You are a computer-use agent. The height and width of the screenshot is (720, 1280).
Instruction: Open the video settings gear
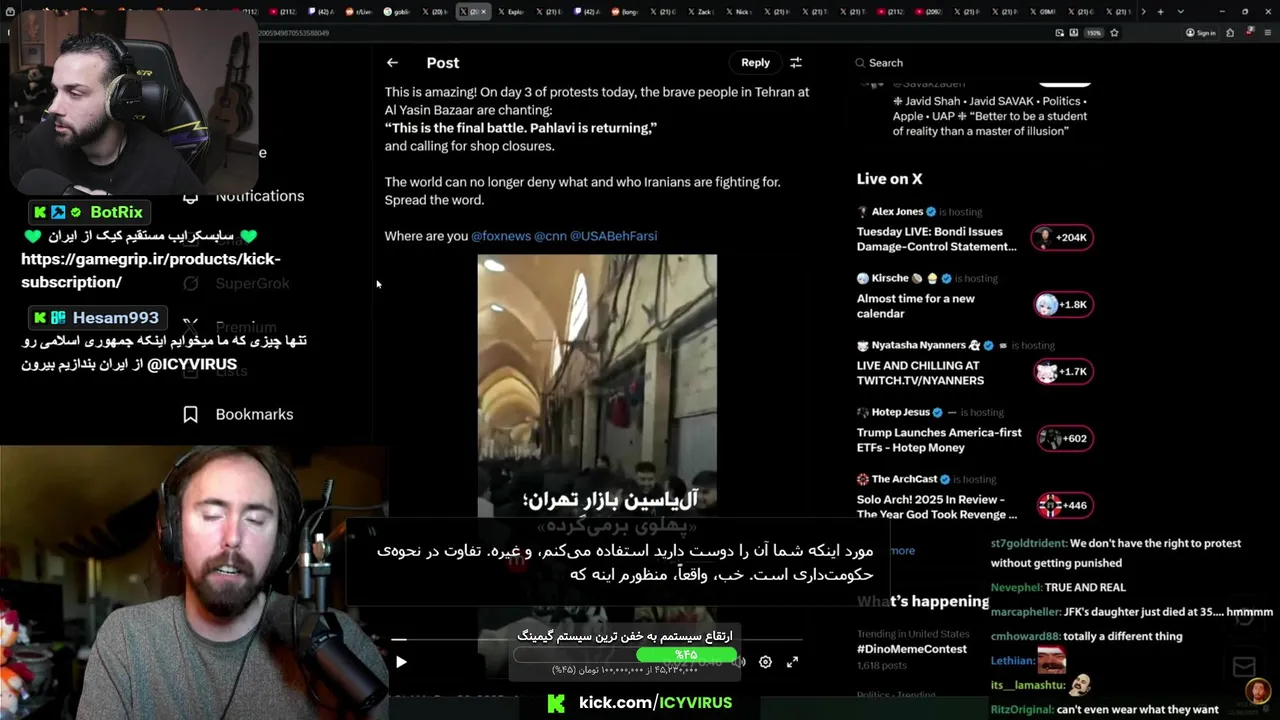[x=765, y=661]
